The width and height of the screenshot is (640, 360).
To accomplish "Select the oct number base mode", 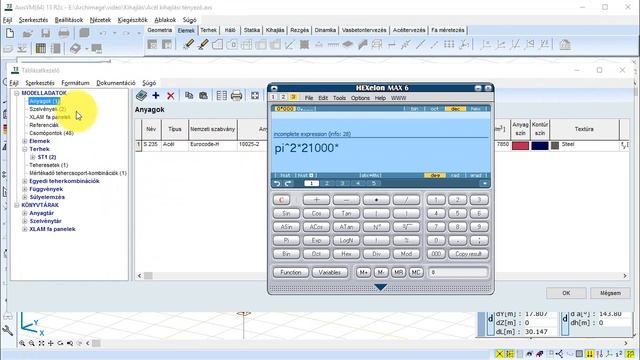I will pos(434,109).
